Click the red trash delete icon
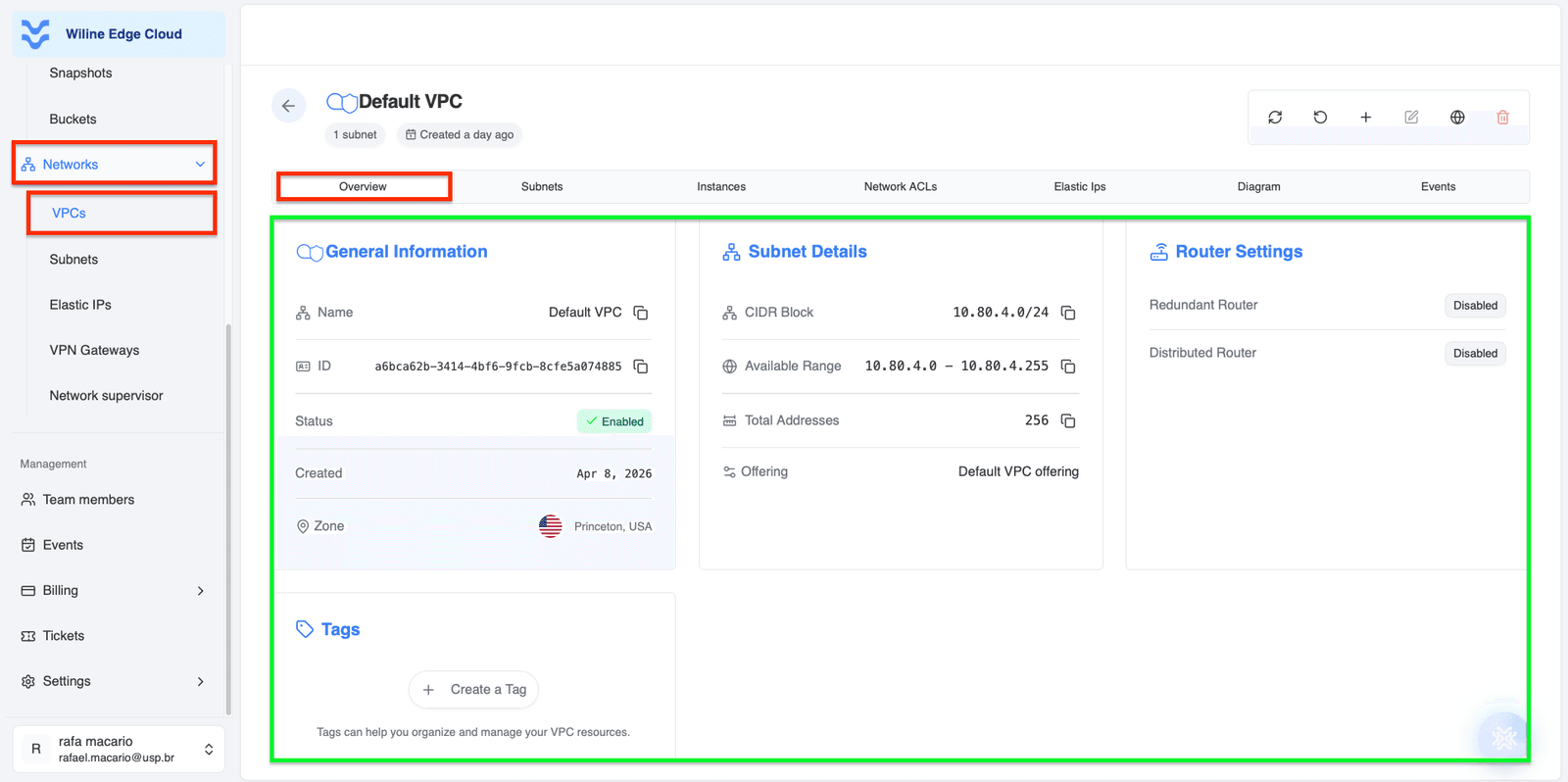This screenshot has width=1568, height=782. (x=1502, y=118)
